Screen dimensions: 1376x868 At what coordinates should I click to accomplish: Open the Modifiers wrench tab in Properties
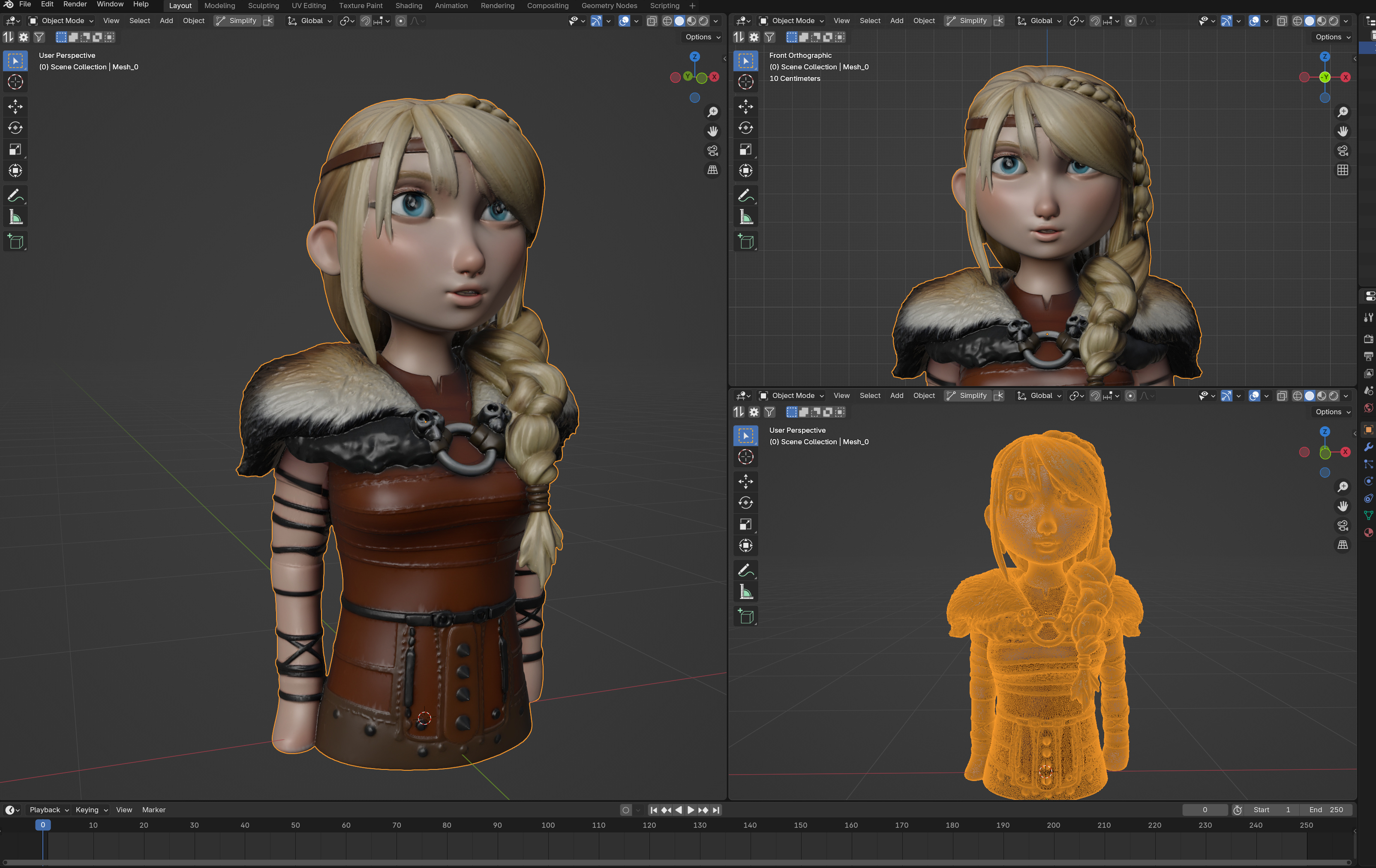pos(1368,447)
